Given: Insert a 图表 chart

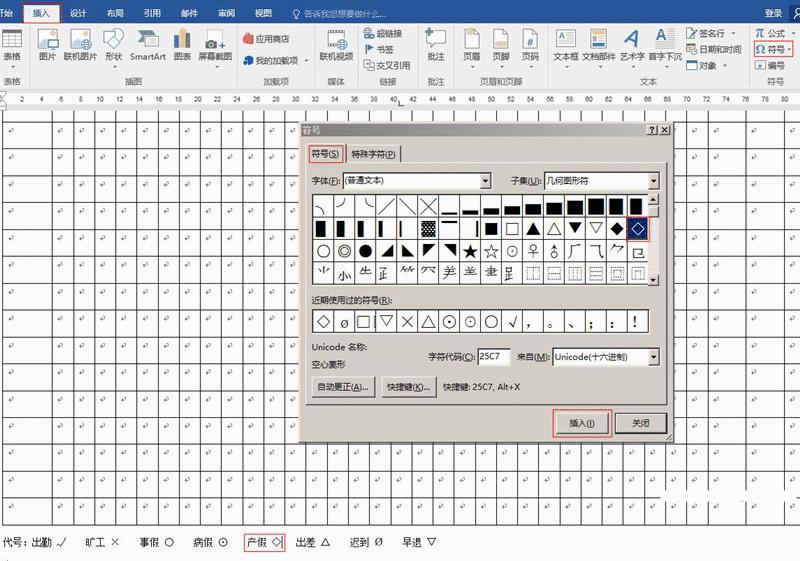Looking at the screenshot, I should pyautogui.click(x=182, y=45).
